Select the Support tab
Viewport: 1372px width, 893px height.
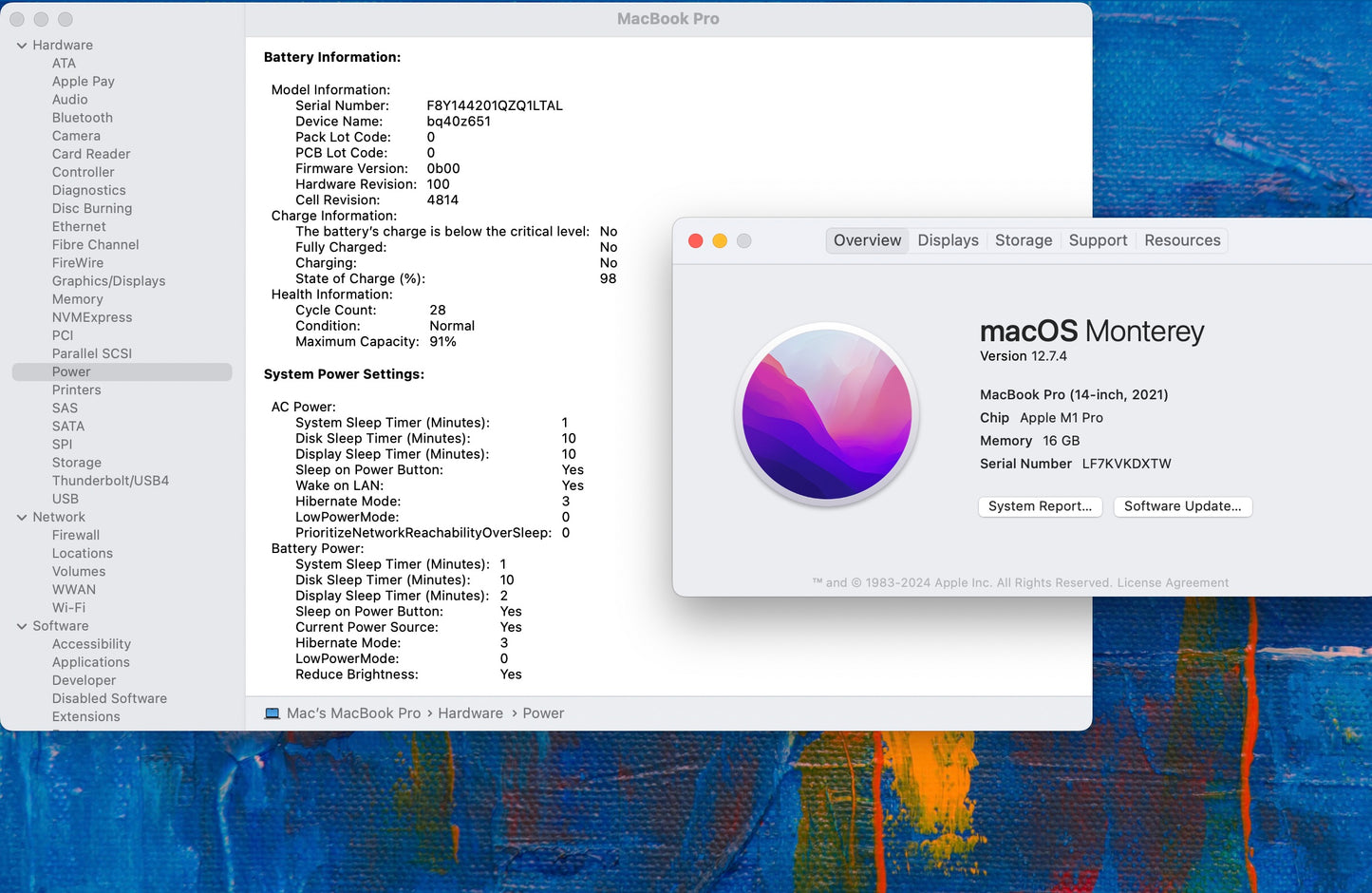point(1098,241)
